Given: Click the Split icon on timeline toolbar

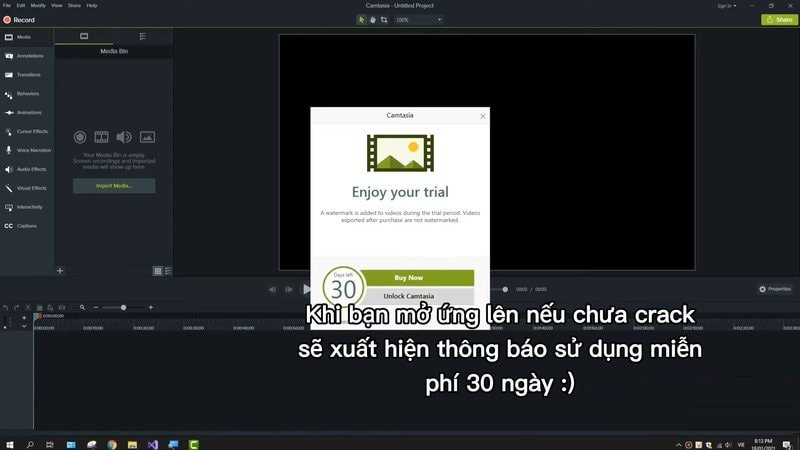Looking at the screenshot, I should tap(62, 308).
